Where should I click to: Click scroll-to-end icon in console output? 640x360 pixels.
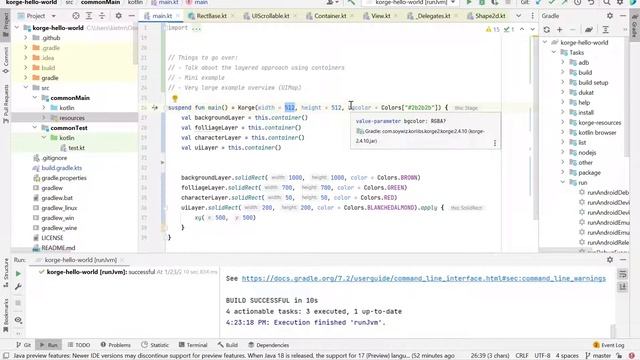[622, 287]
